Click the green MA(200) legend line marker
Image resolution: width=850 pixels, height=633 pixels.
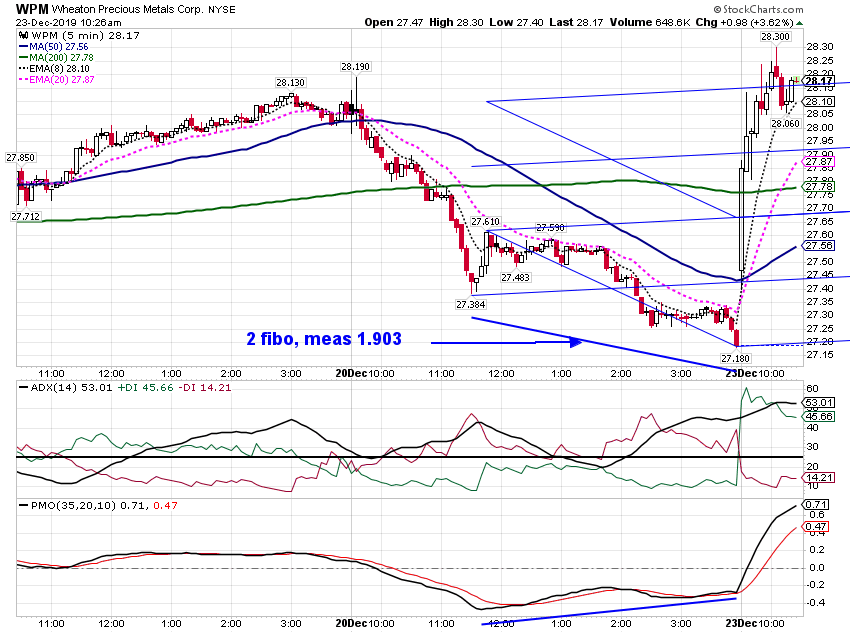23,57
